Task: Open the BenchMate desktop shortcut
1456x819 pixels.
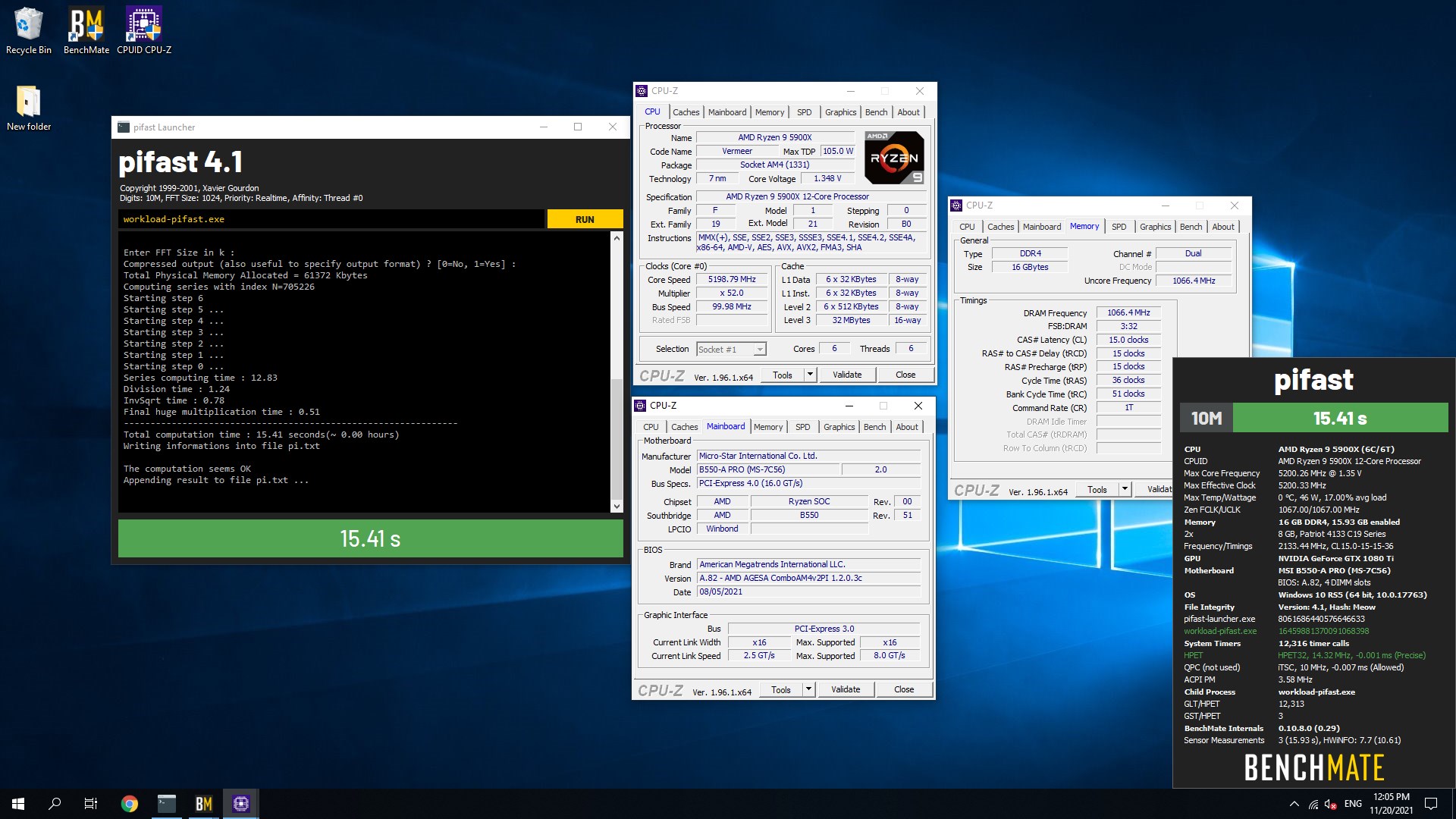Action: coord(86,31)
